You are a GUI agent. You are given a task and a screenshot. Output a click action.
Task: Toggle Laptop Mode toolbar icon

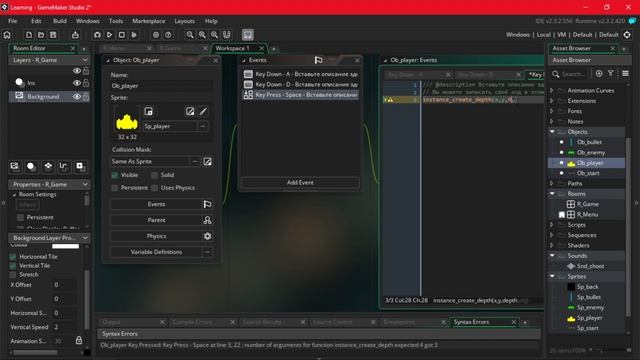coord(248,35)
